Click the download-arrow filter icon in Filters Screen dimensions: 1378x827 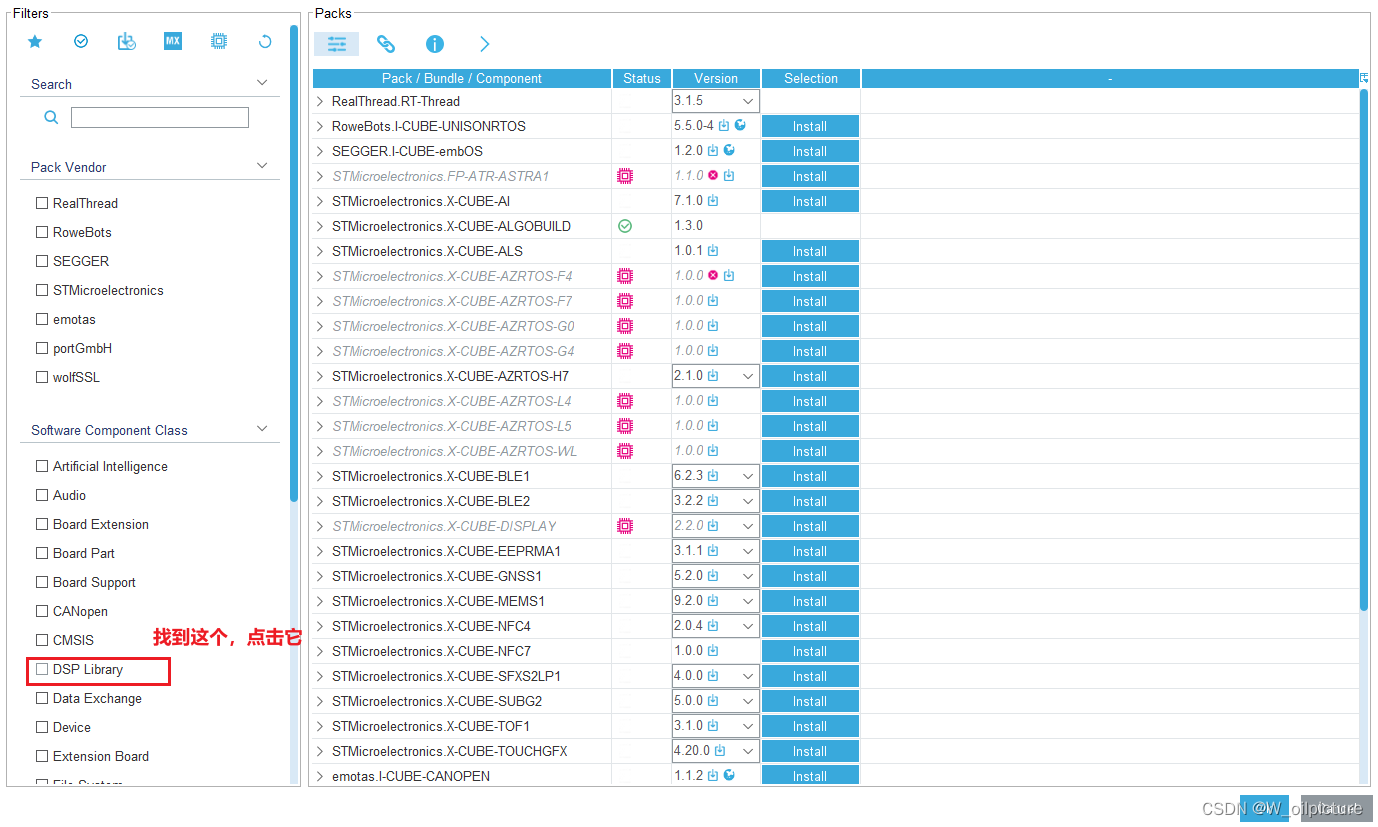click(126, 41)
